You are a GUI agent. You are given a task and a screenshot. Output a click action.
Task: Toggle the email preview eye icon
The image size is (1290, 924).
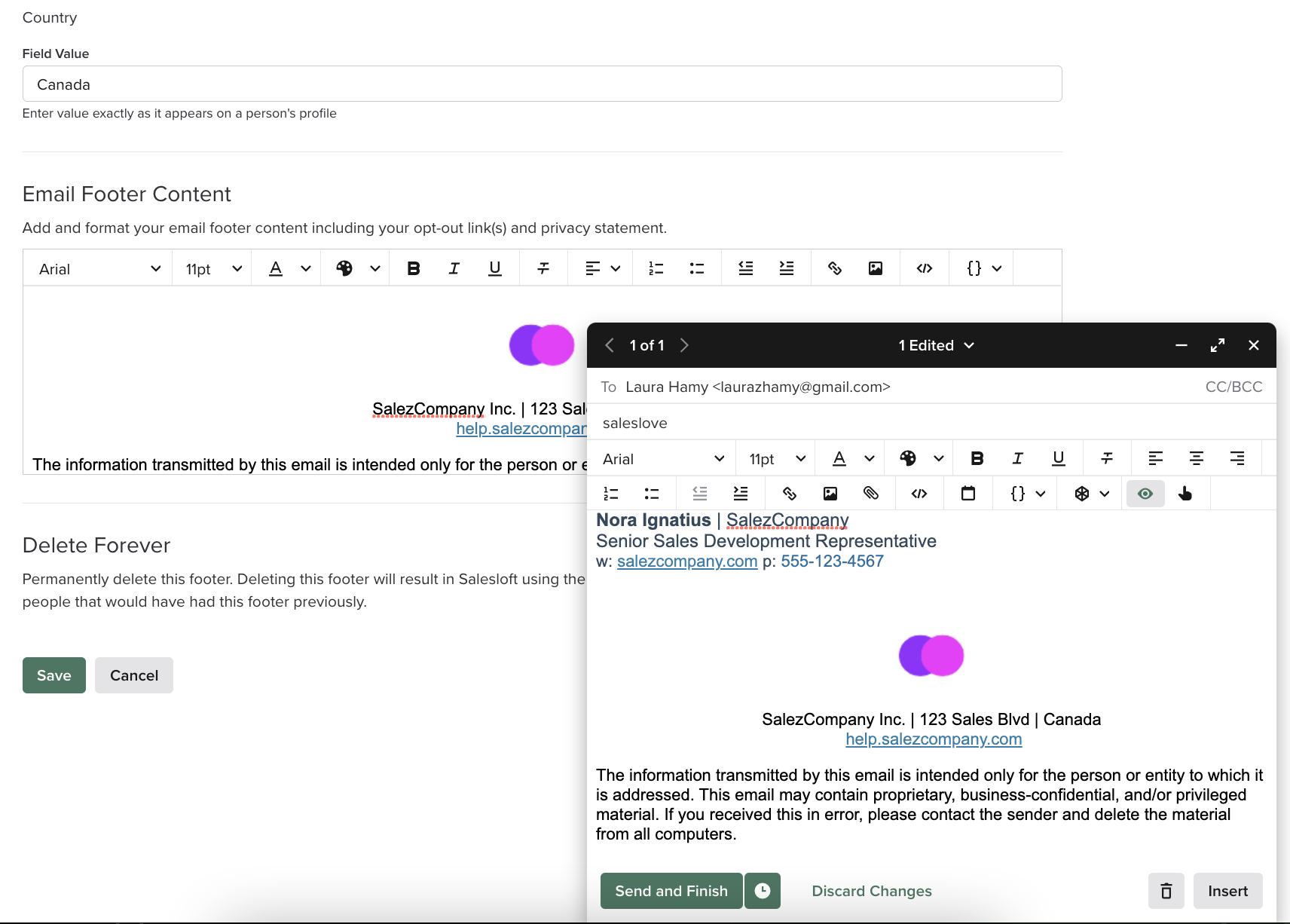(1145, 494)
